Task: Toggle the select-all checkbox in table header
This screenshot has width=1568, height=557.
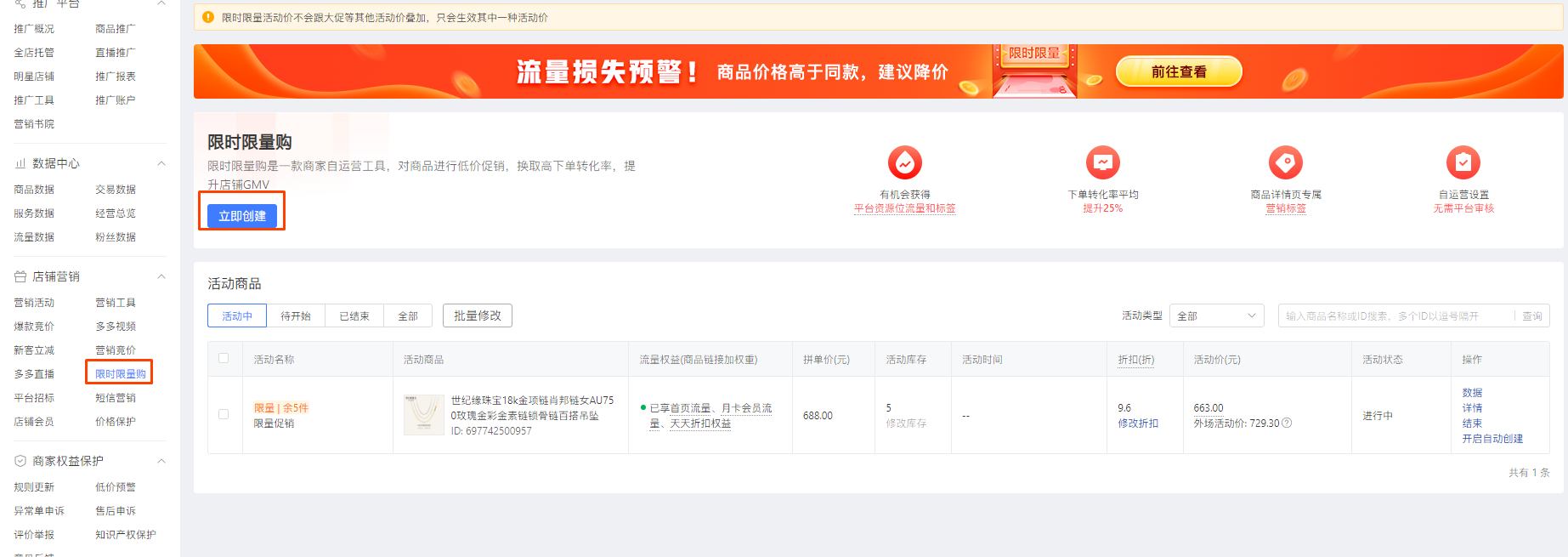Action: (224, 358)
